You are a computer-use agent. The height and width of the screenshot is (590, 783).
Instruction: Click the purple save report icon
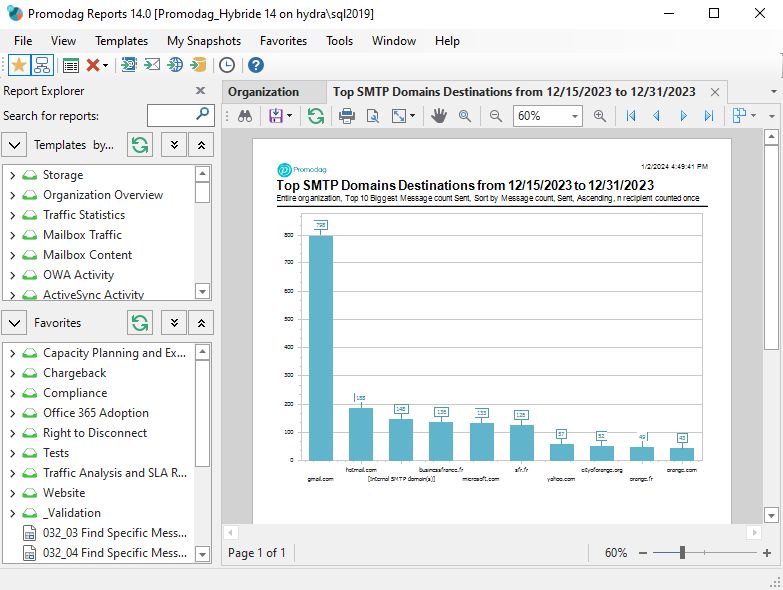click(276, 116)
